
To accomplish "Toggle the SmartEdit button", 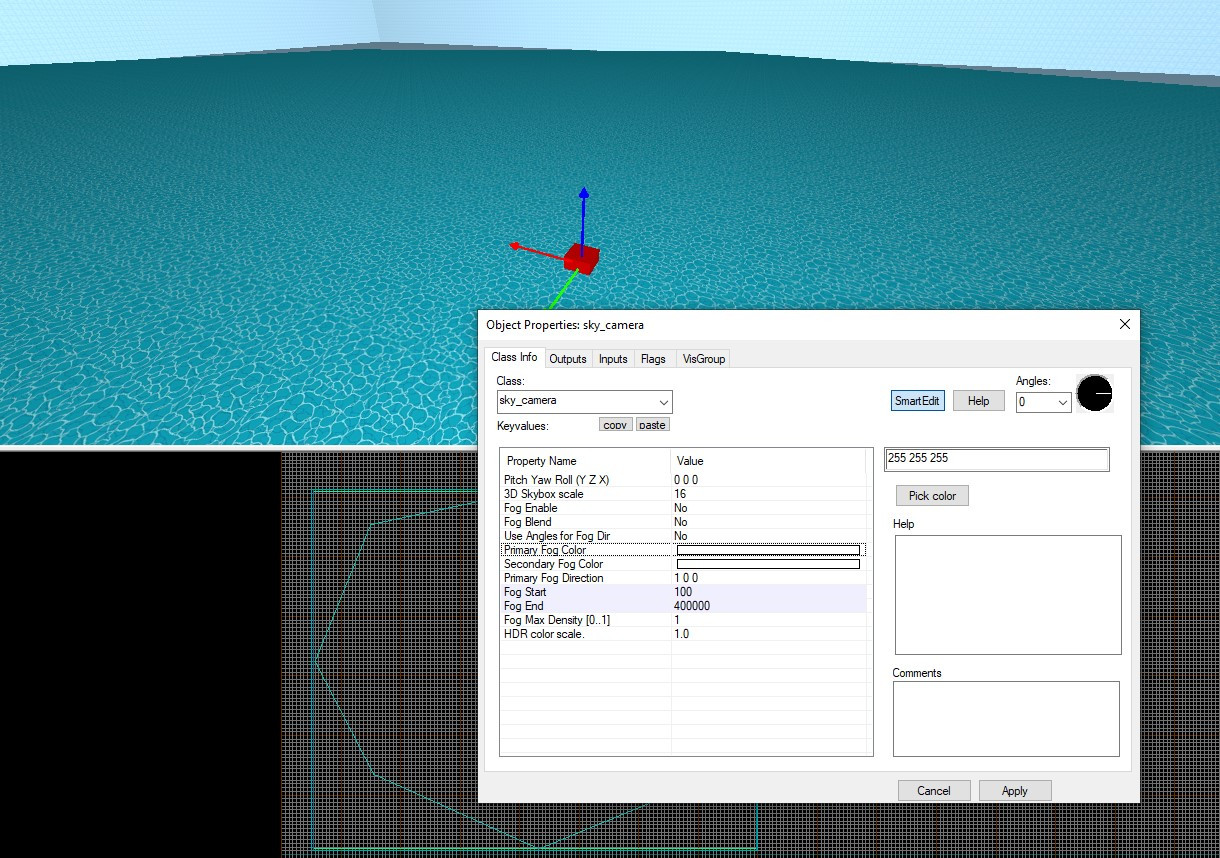I will coord(917,401).
